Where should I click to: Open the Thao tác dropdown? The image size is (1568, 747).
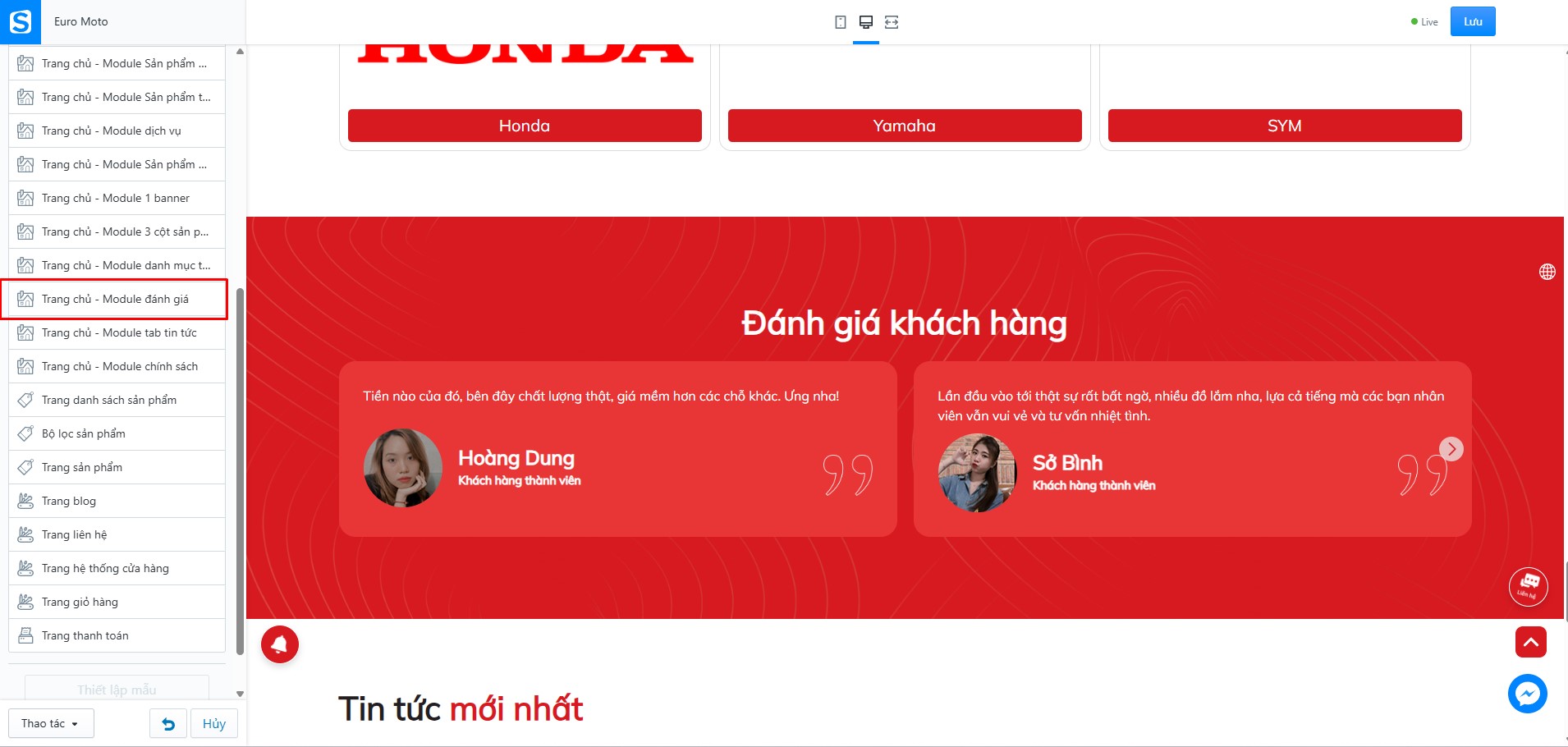pos(51,724)
